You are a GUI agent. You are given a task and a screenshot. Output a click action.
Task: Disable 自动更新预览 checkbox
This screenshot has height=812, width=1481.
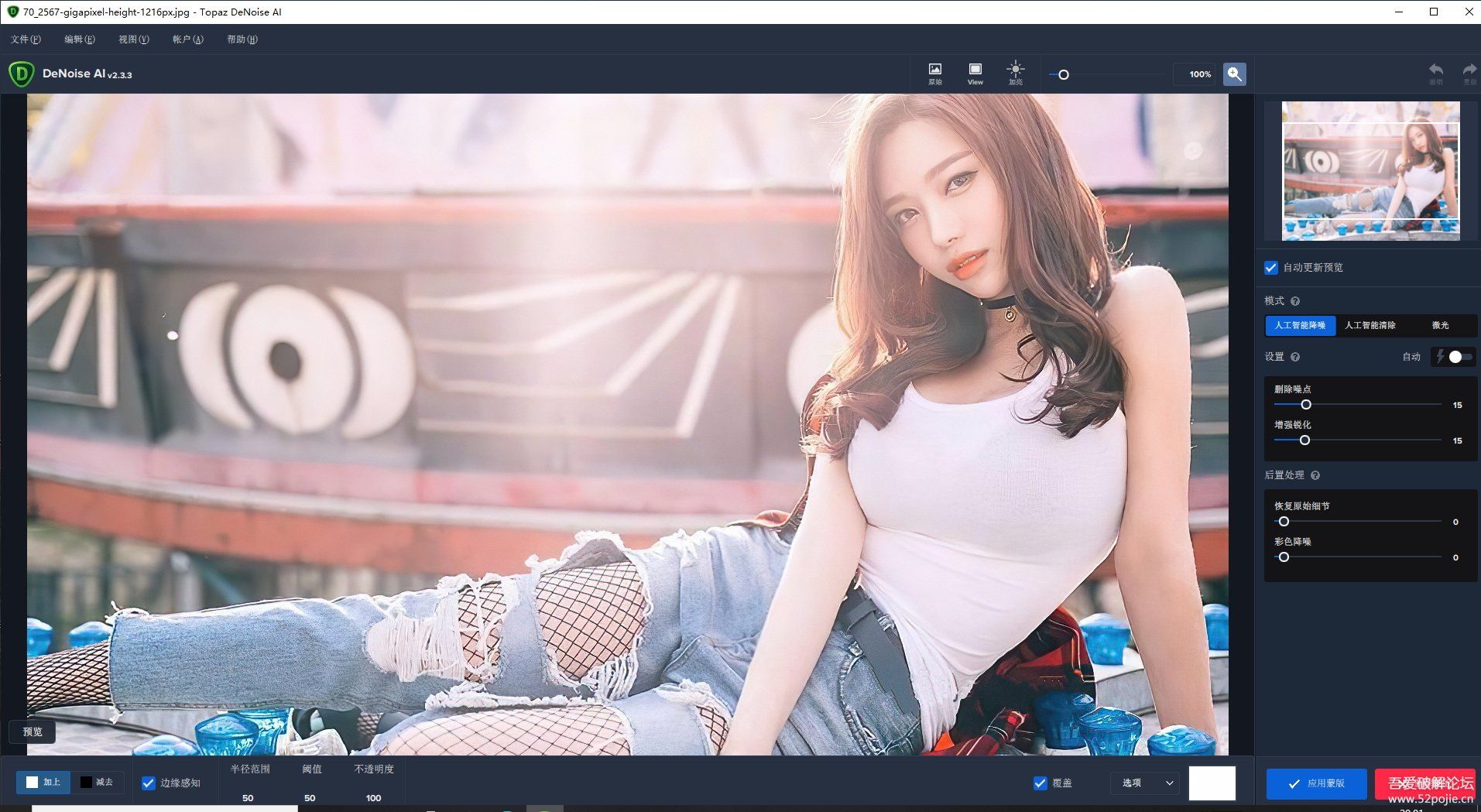(1270, 267)
